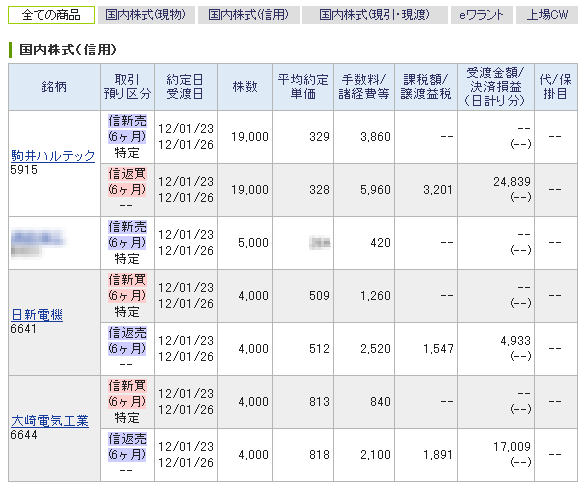
Task: Click 信返売 label in 日新電機 row
Action: (x=127, y=333)
